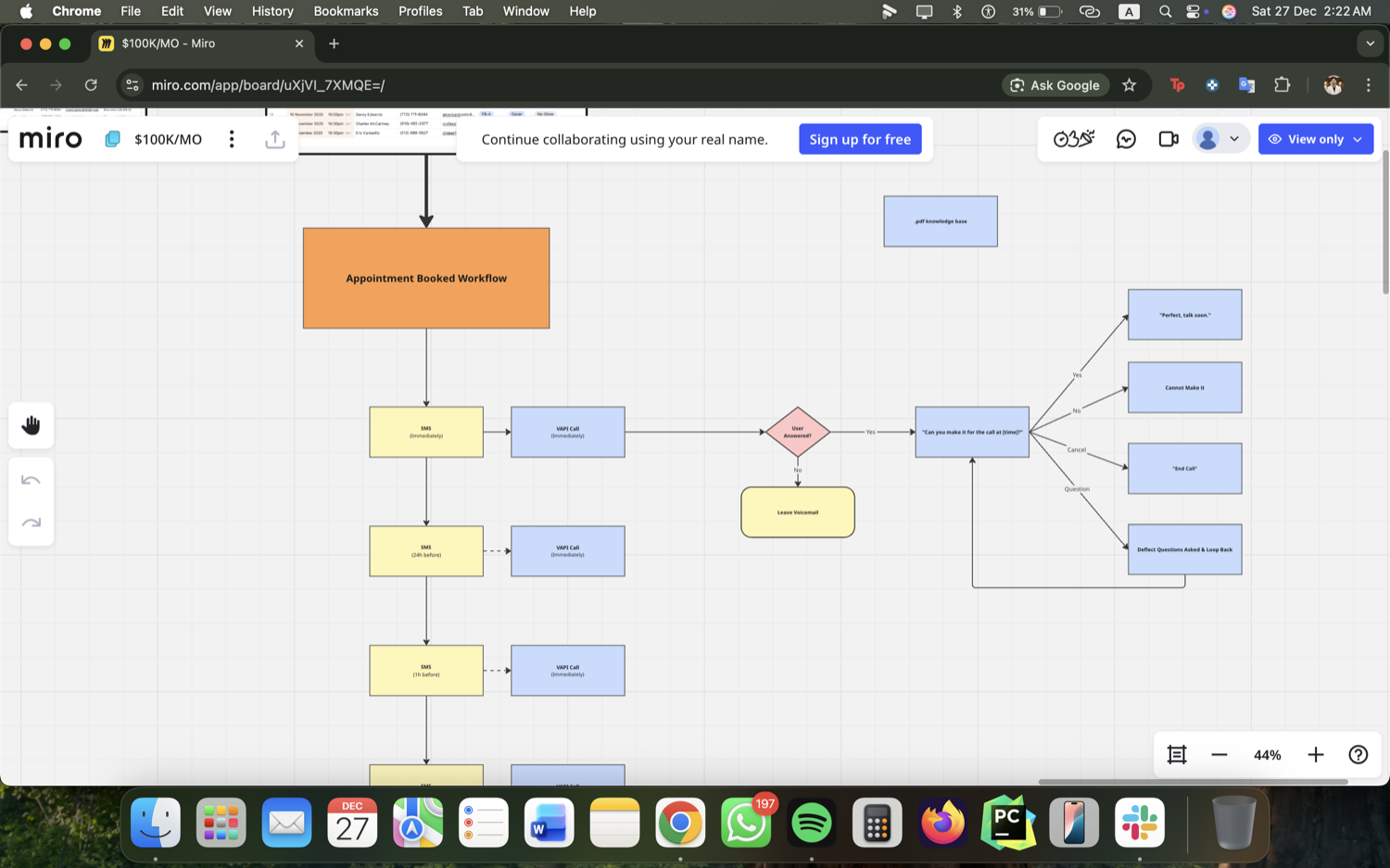Select Deflect Questions Asked & Loop Back box

point(1185,549)
